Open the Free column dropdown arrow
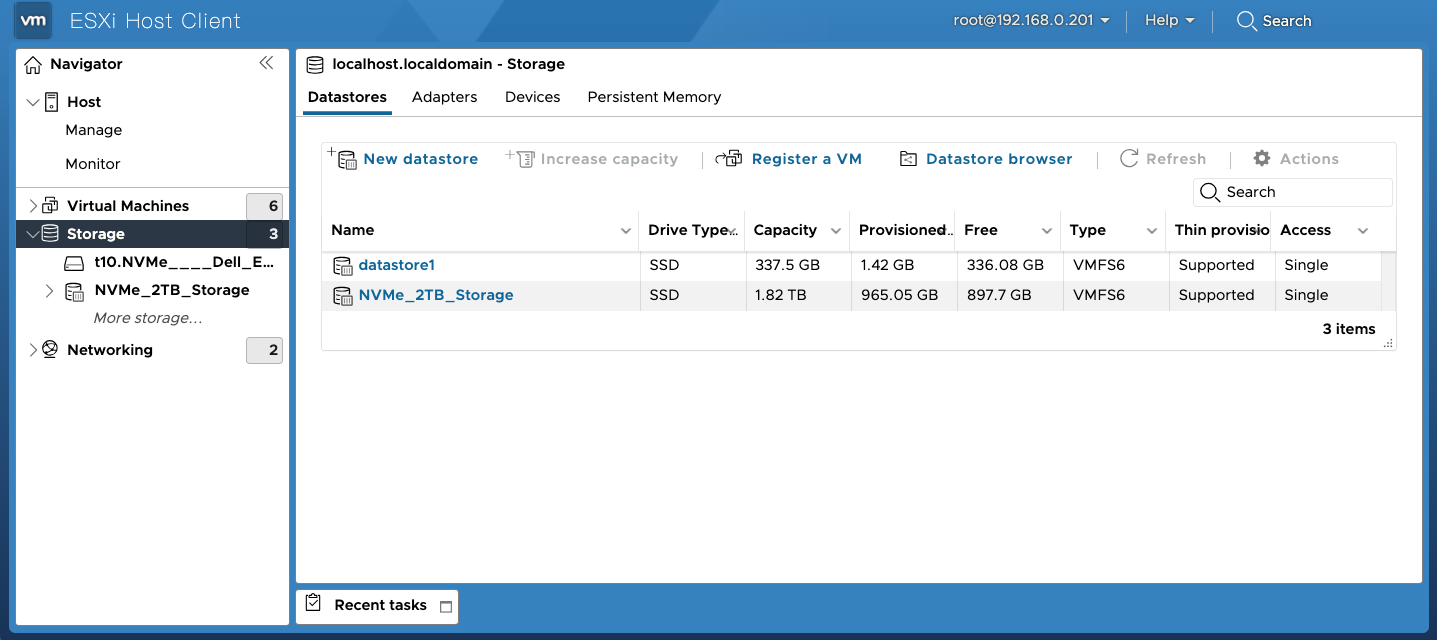1437x640 pixels. (1047, 231)
